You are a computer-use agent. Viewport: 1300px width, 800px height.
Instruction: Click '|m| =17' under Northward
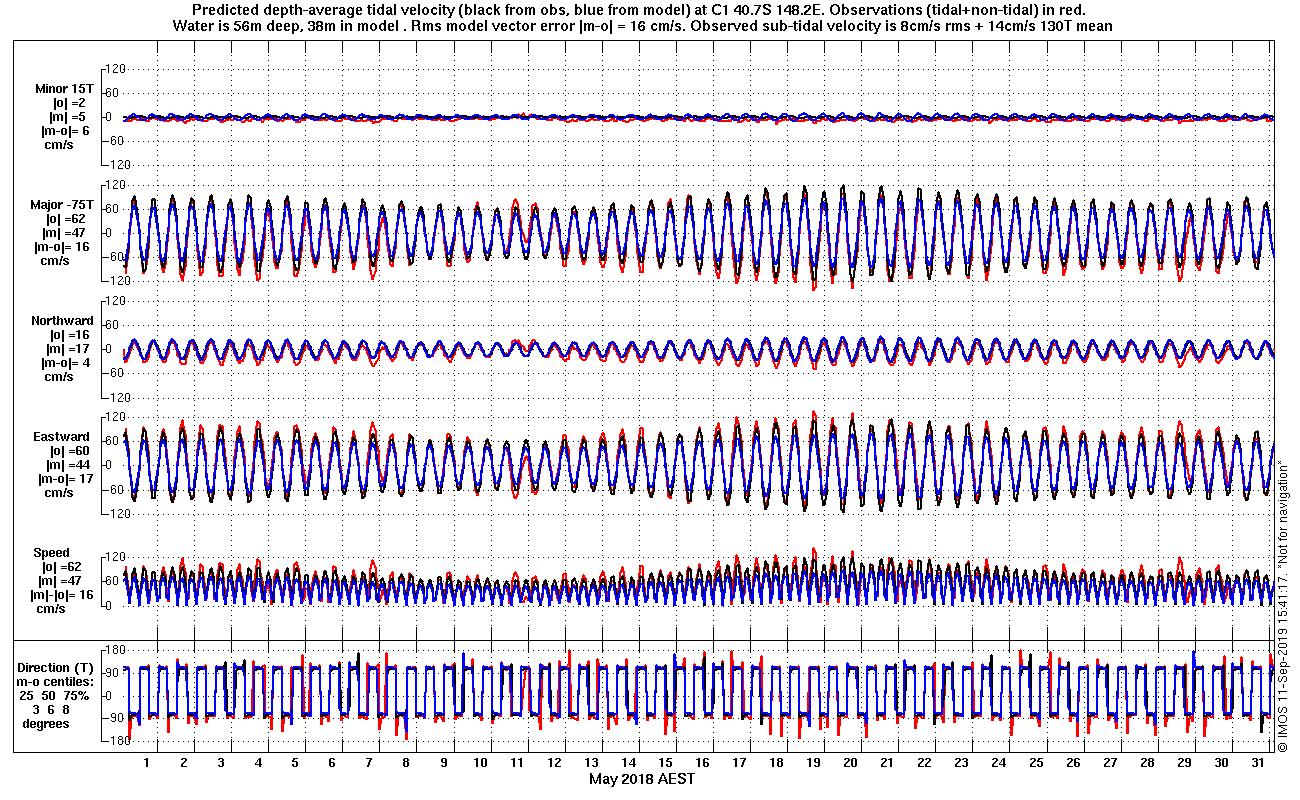tap(69, 349)
